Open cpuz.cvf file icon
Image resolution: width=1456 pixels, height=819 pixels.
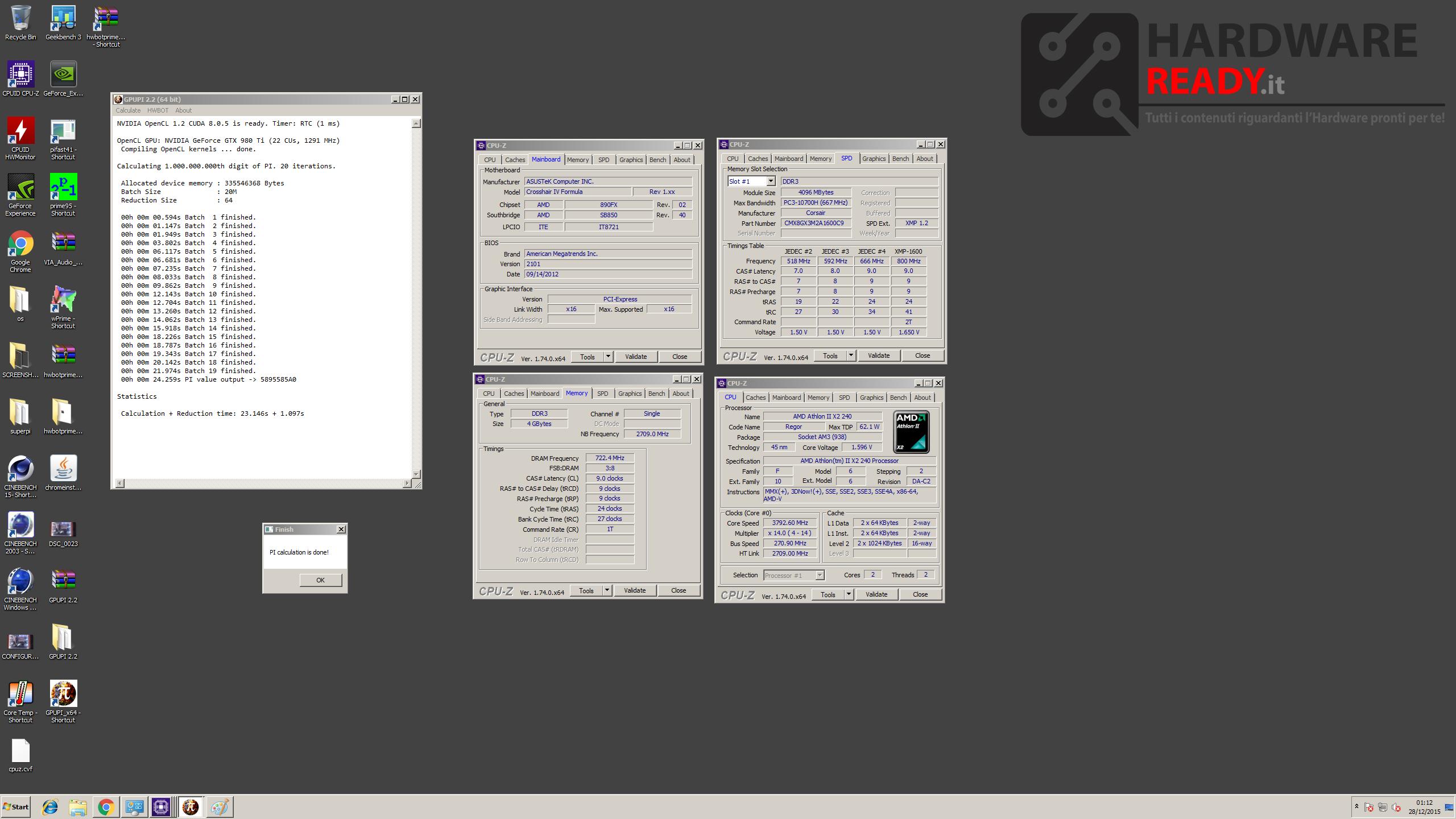pos(20,756)
